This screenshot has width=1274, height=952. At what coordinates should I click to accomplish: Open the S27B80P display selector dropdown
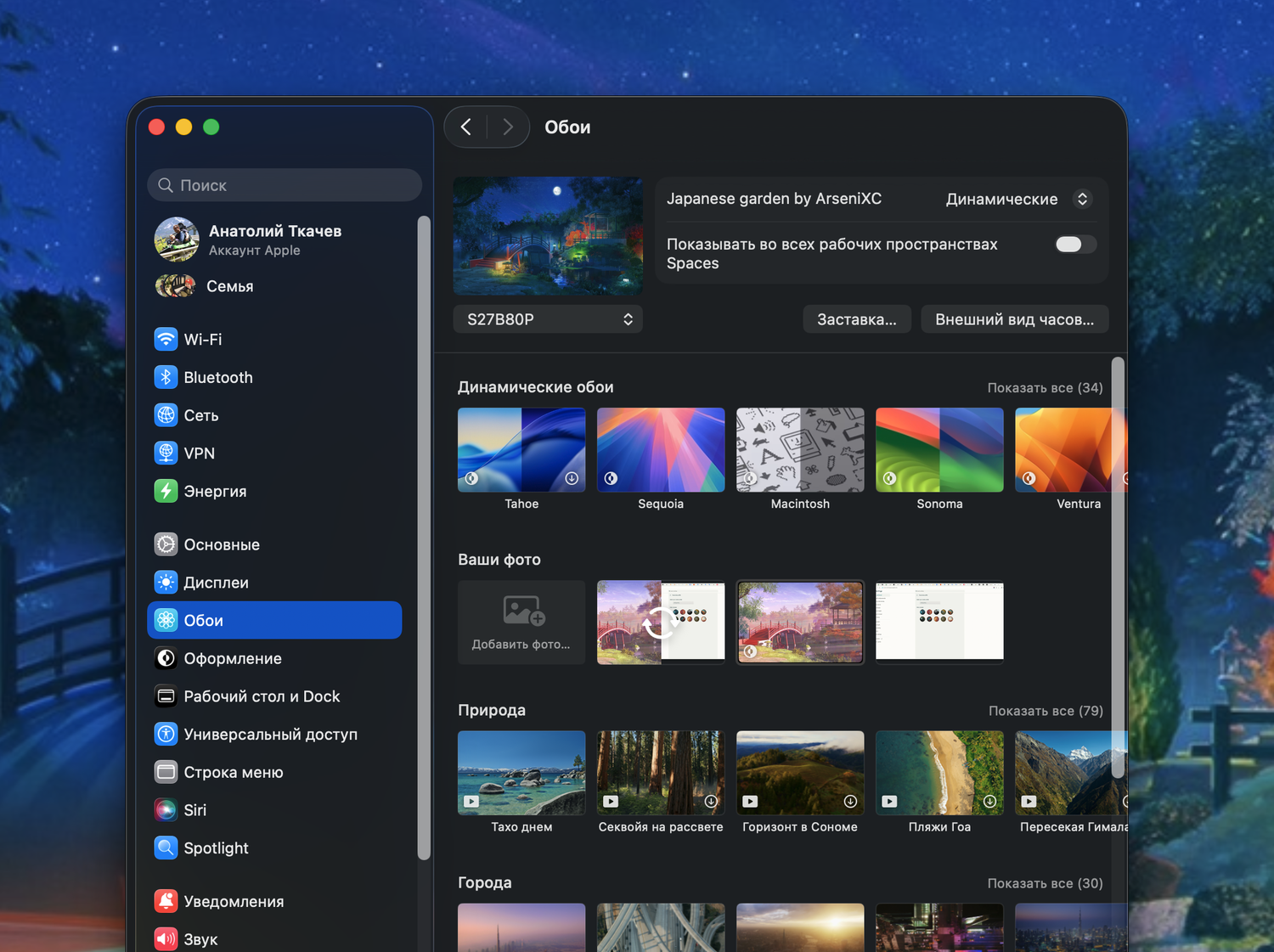tap(548, 319)
